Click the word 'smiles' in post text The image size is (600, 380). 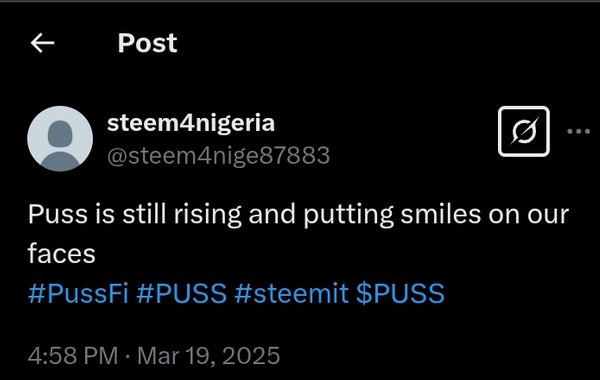[x=440, y=214]
